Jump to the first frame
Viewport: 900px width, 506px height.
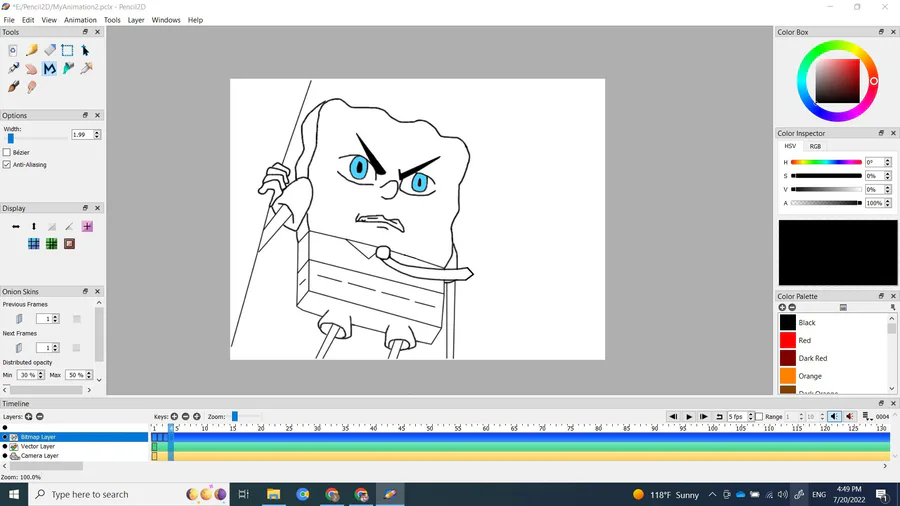(673, 417)
